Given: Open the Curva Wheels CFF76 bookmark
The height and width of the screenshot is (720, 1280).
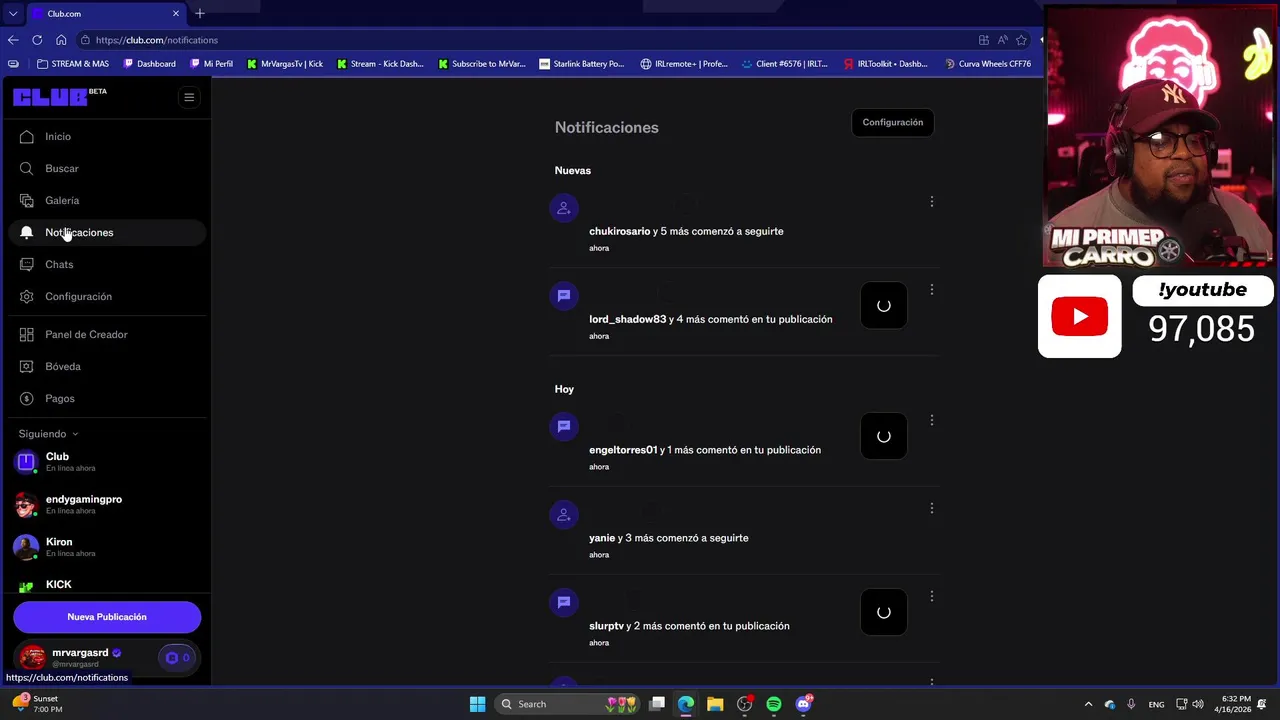Looking at the screenshot, I should tap(987, 64).
